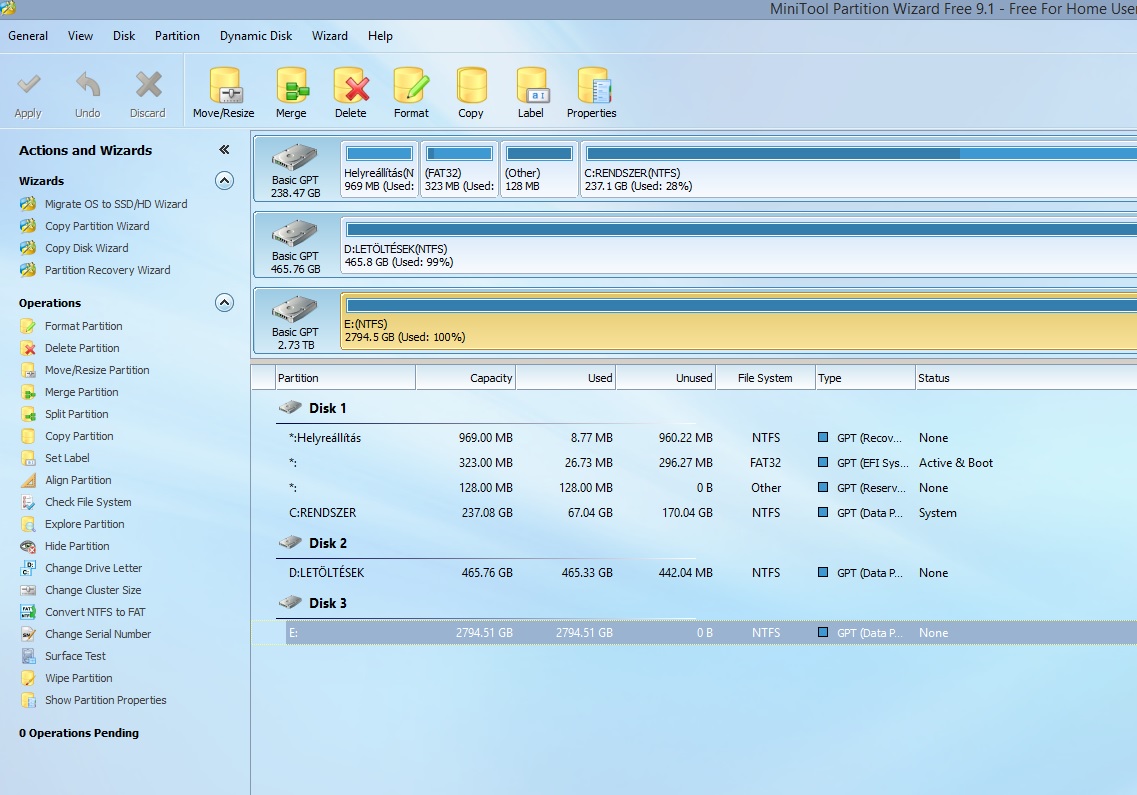Select the FAT32 323 MB partition block
The image size is (1137, 795).
[459, 169]
